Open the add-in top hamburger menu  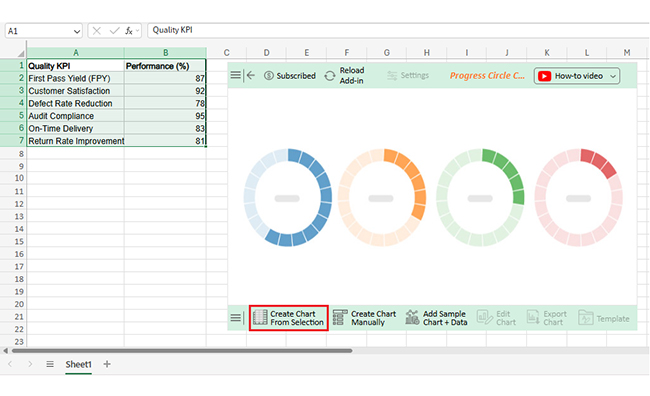(x=235, y=75)
